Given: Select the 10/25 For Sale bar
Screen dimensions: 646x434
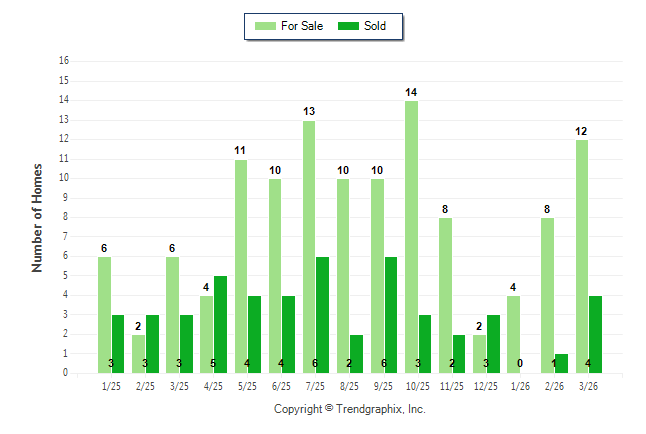Looking at the screenshot, I should coord(411,236).
